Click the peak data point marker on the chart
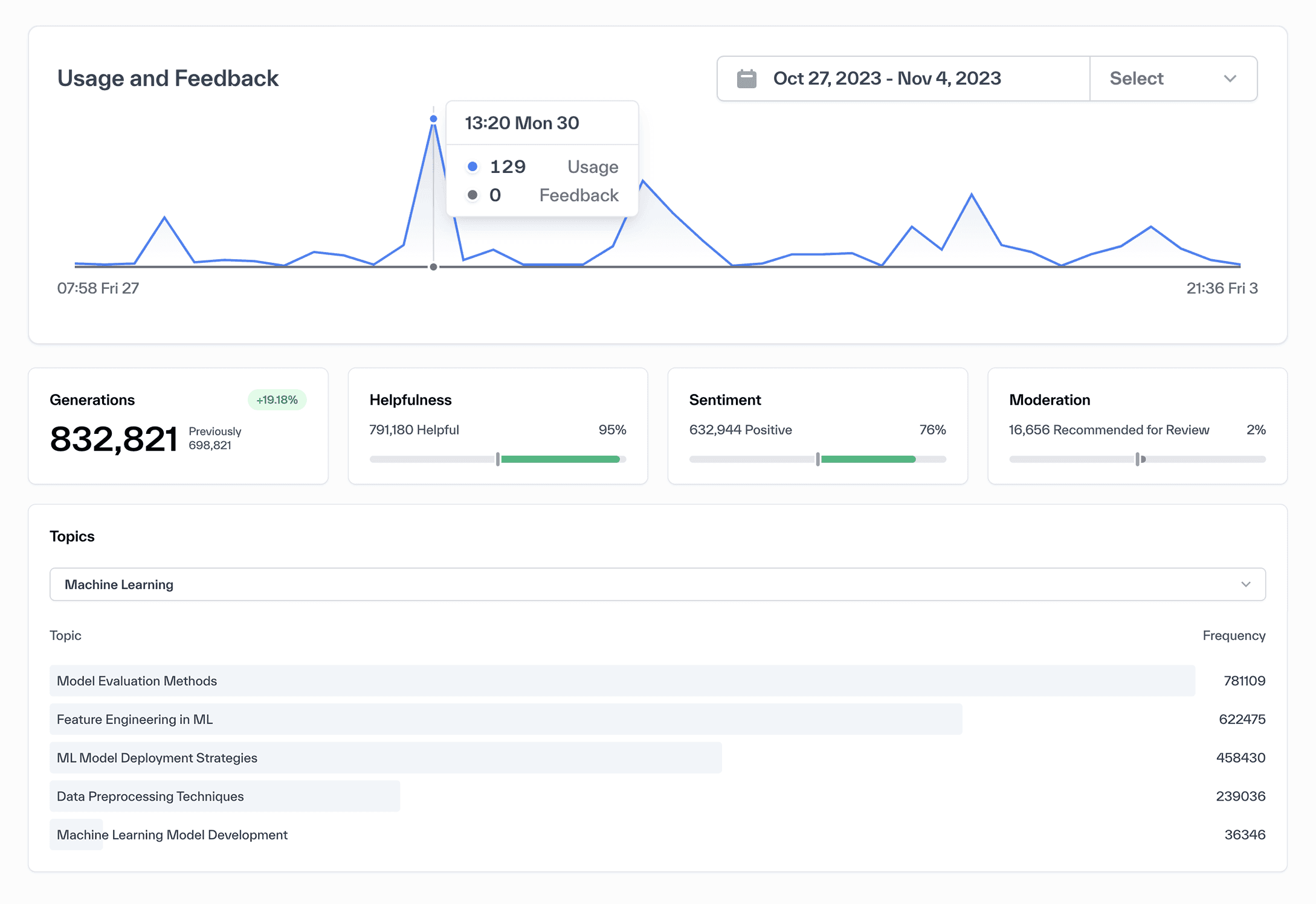Viewport: 1316px width, 904px height. 433,118
